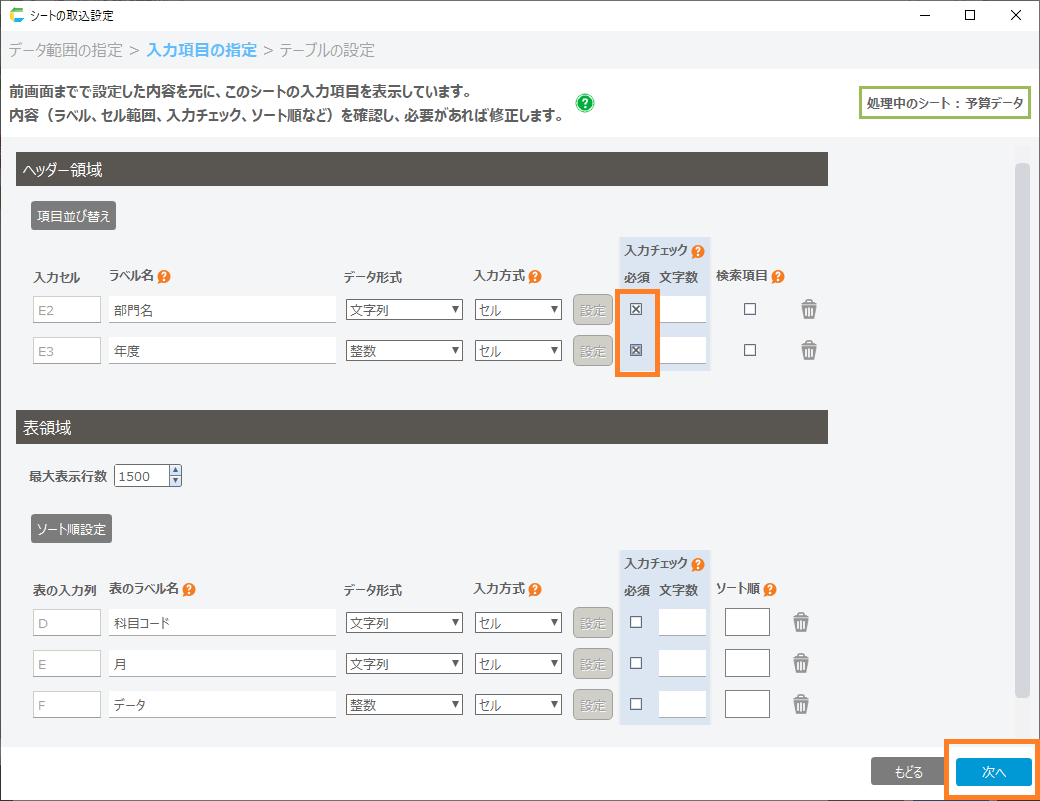Expand 入力方式 dropdown for 年度 row
This screenshot has height=801, width=1040.
(x=518, y=351)
